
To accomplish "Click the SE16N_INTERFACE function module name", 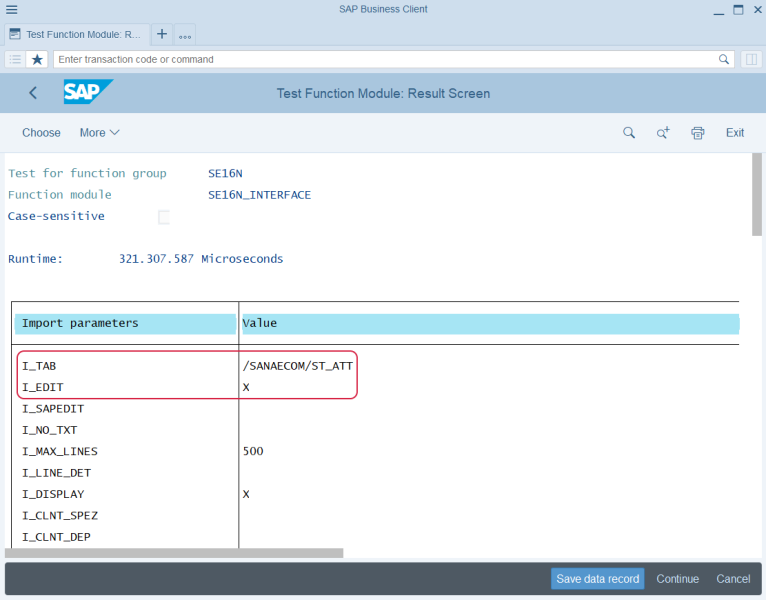I will click(259, 195).
